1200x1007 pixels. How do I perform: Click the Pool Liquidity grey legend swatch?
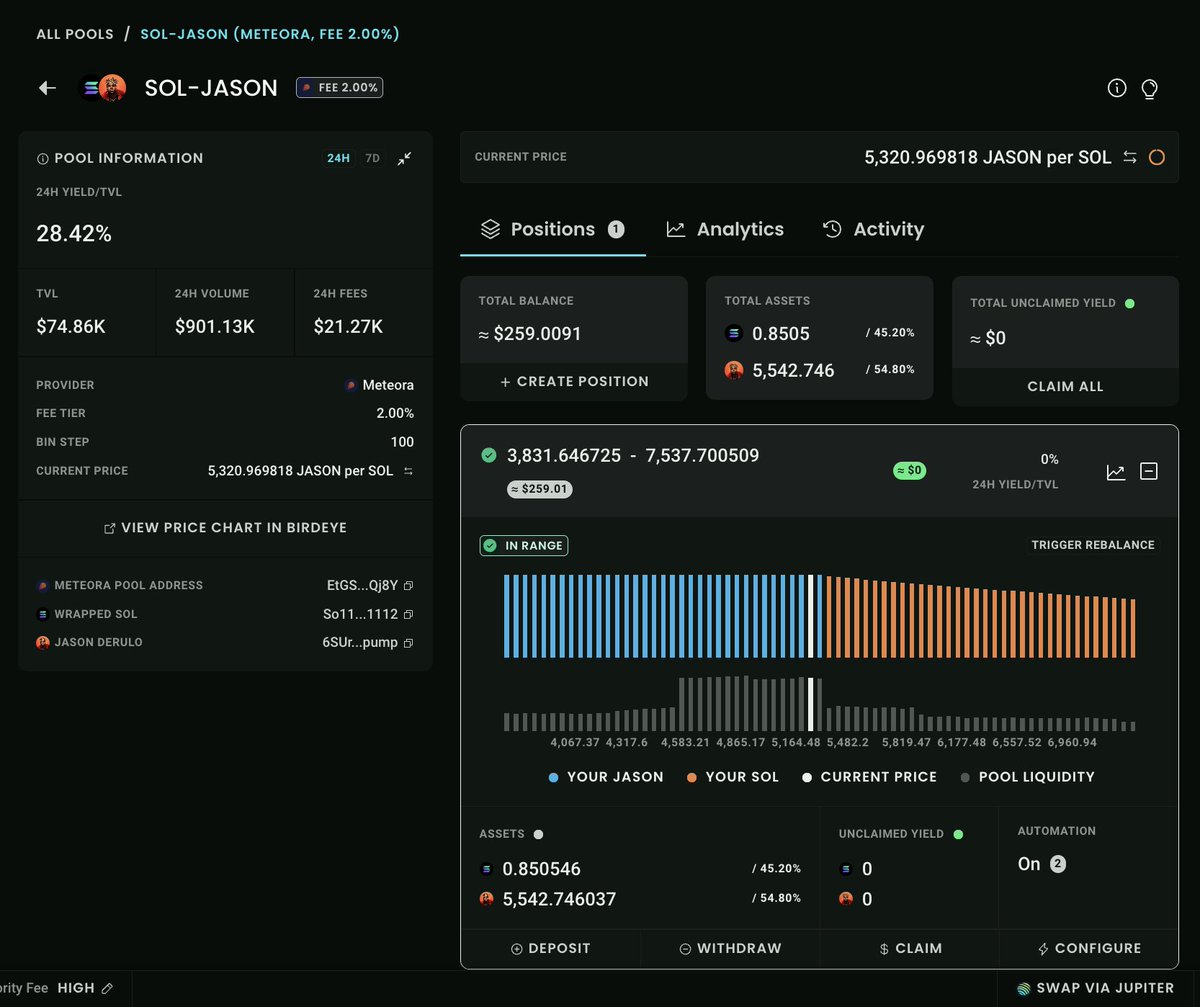coord(965,777)
